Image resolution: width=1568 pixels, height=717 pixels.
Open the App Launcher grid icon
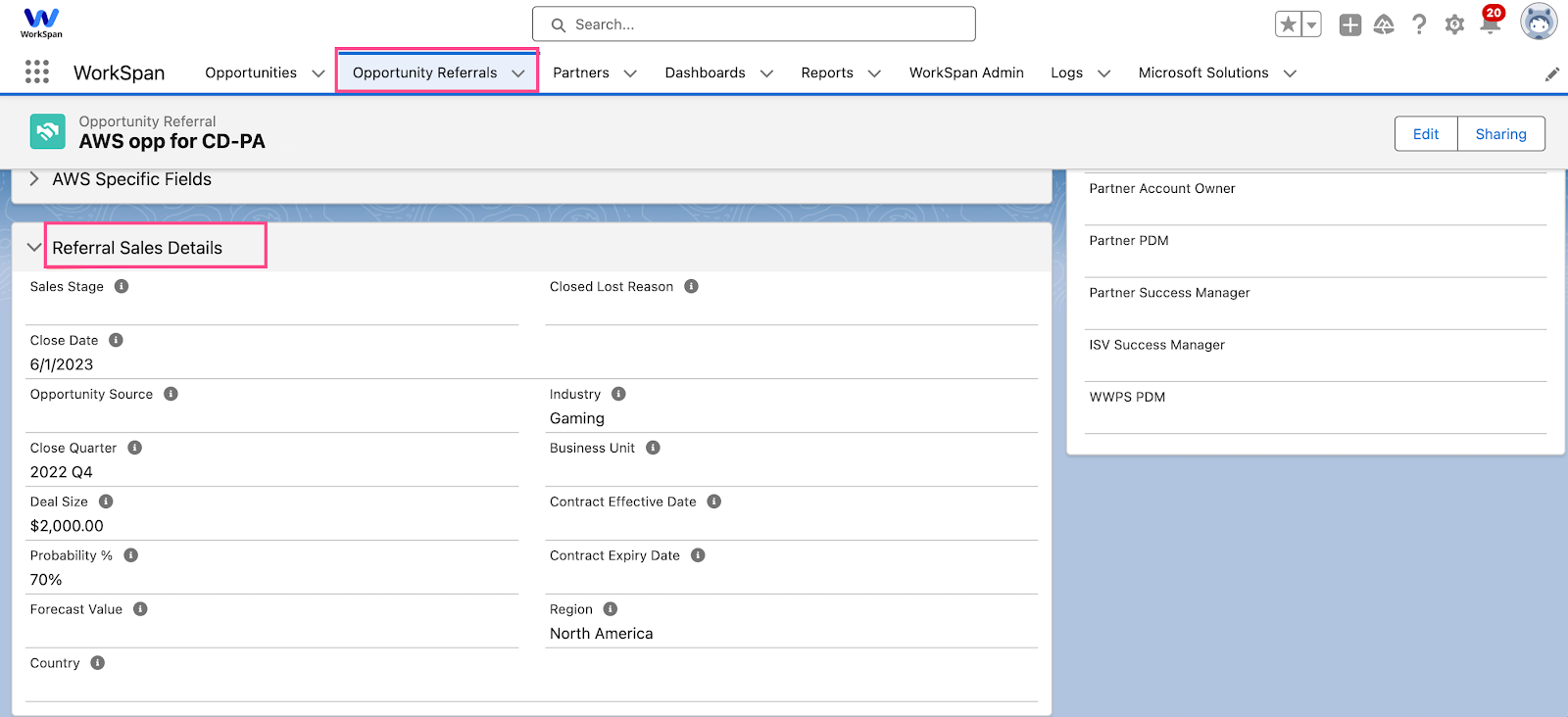pyautogui.click(x=37, y=72)
